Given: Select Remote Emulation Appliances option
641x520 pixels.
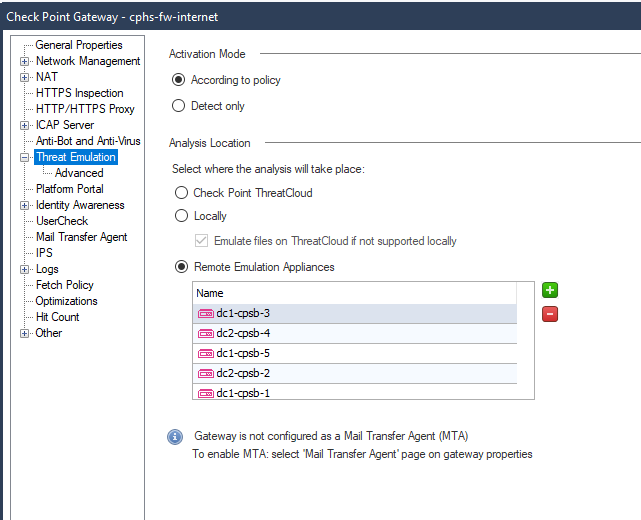Looking at the screenshot, I should pos(181,267).
